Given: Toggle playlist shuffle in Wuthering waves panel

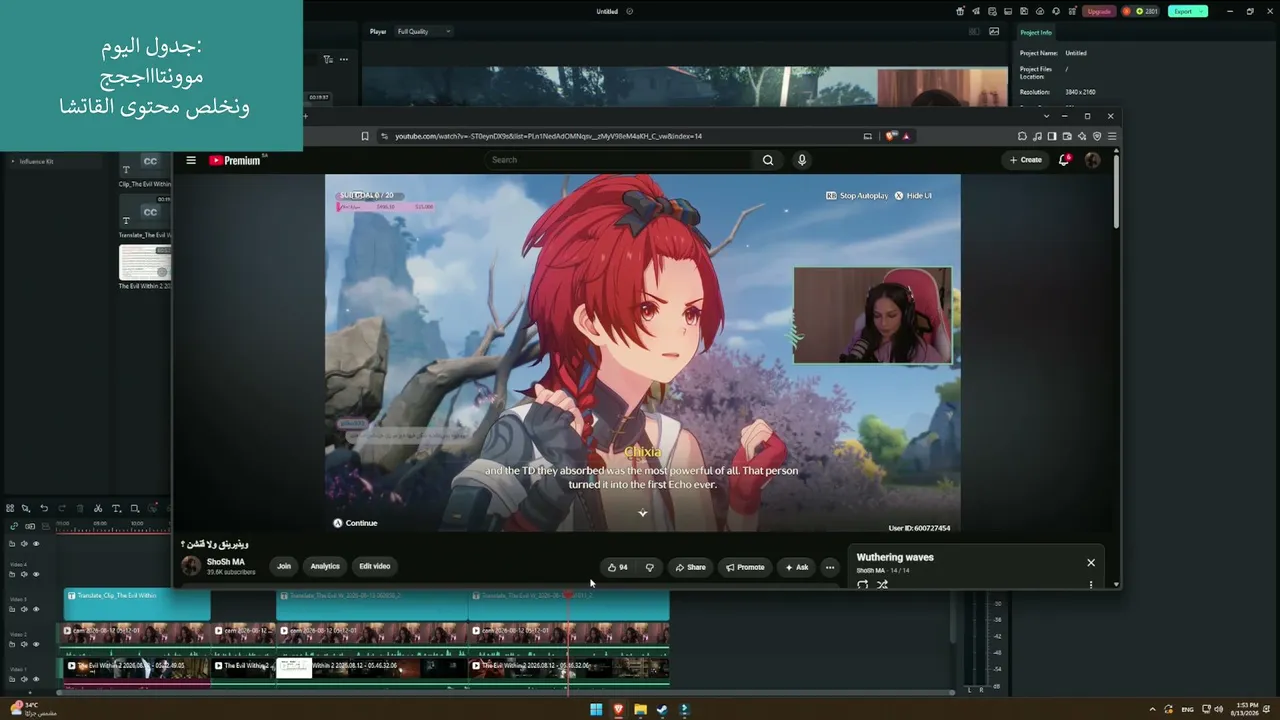Looking at the screenshot, I should 882,585.
